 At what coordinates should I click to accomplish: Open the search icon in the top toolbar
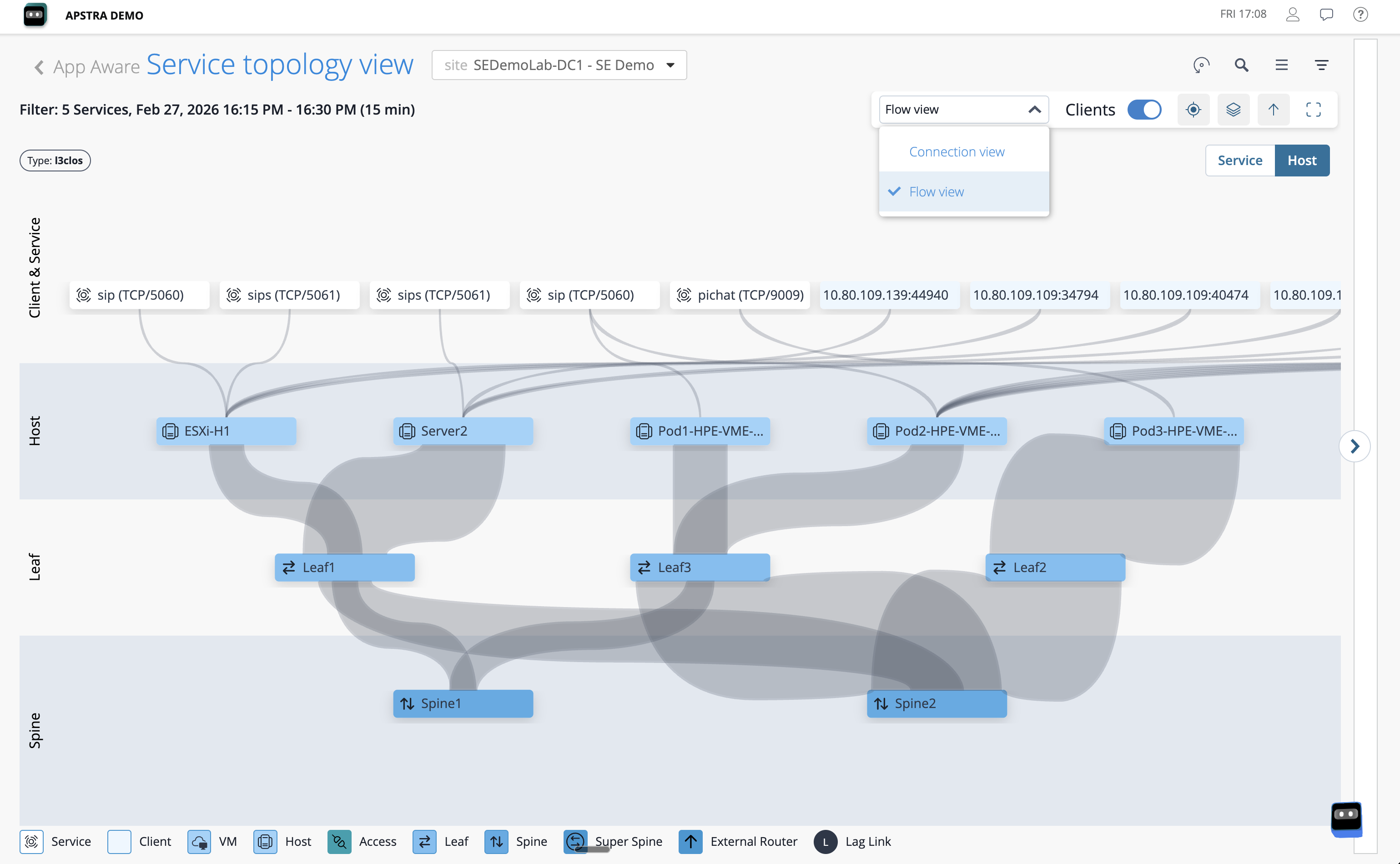tap(1241, 65)
